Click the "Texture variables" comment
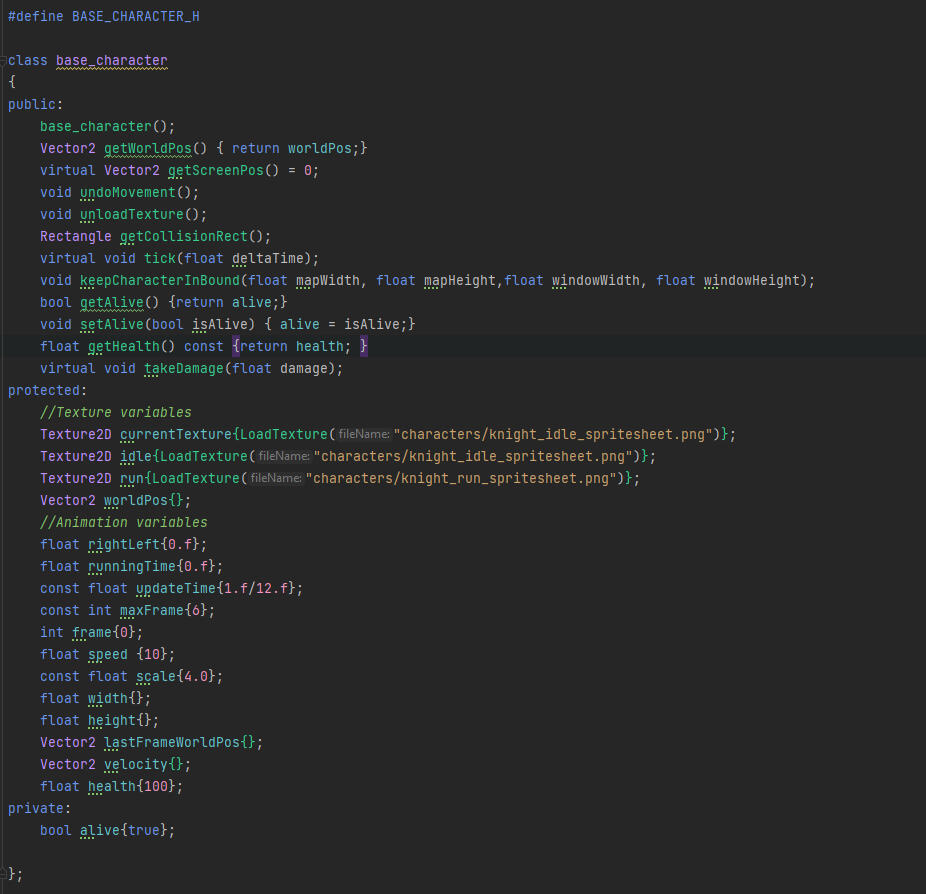Screen dimensions: 926x894 115,412
